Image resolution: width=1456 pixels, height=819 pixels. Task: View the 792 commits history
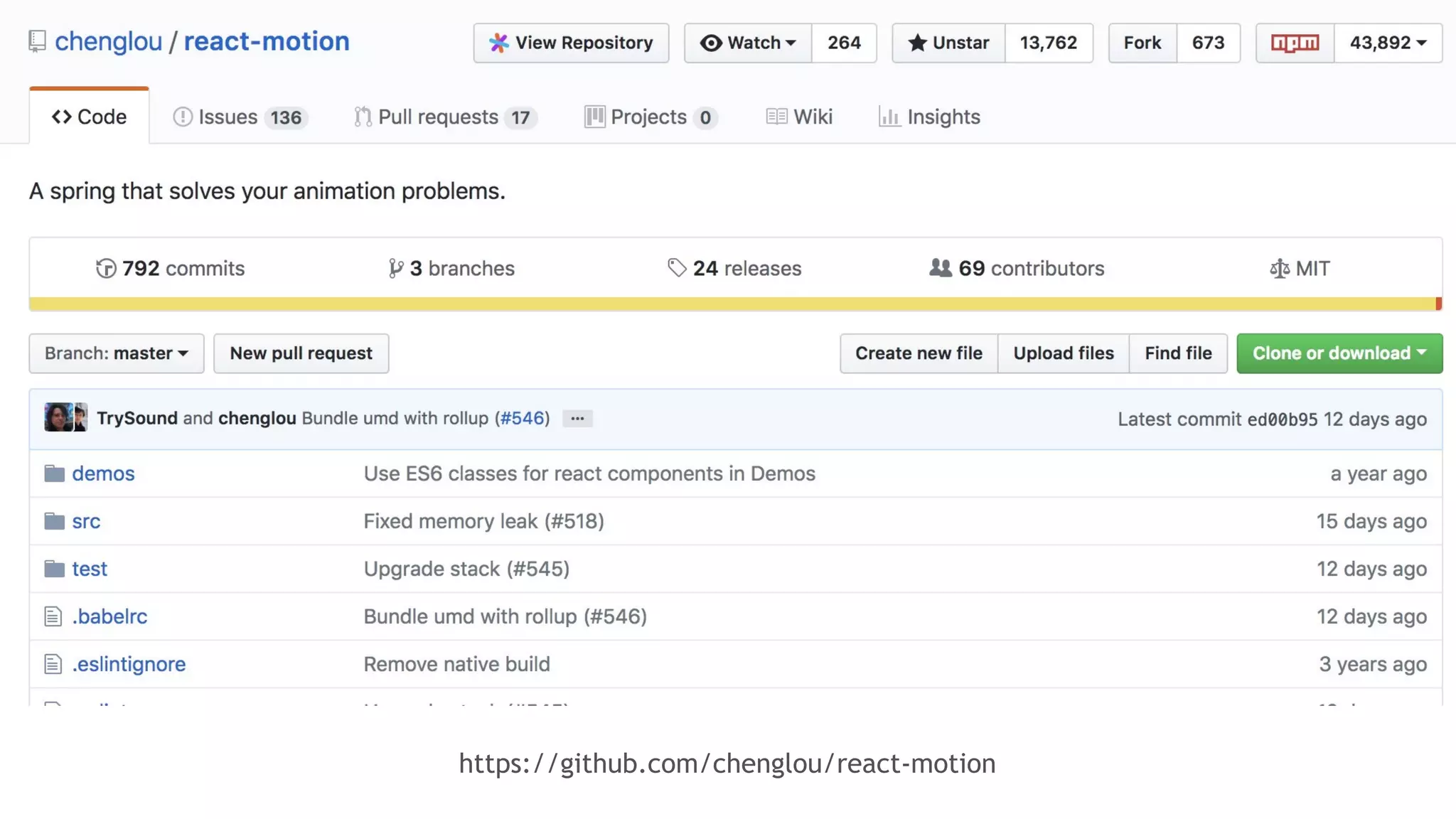coord(170,268)
